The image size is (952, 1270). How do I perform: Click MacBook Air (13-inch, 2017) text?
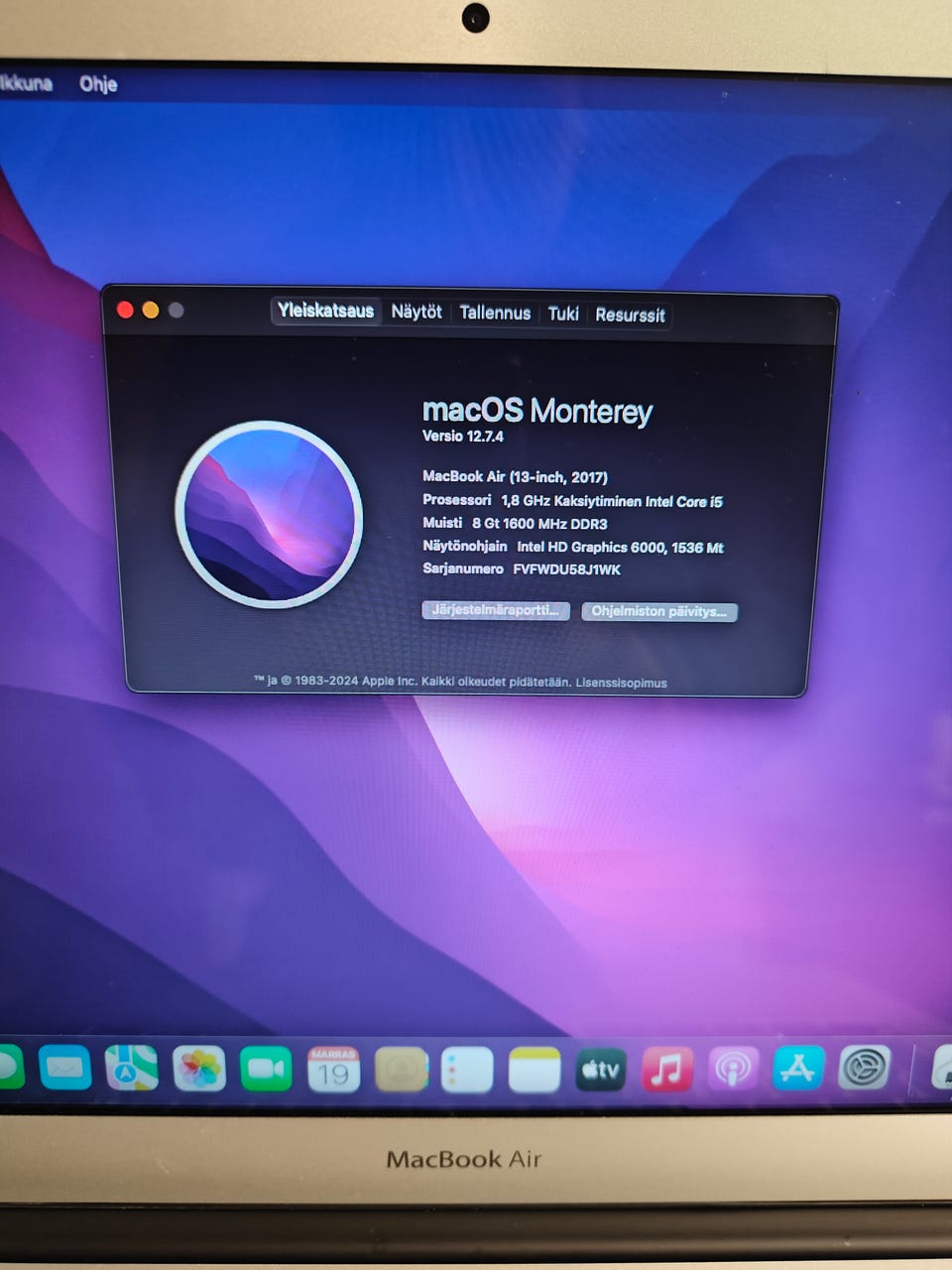[x=516, y=477]
